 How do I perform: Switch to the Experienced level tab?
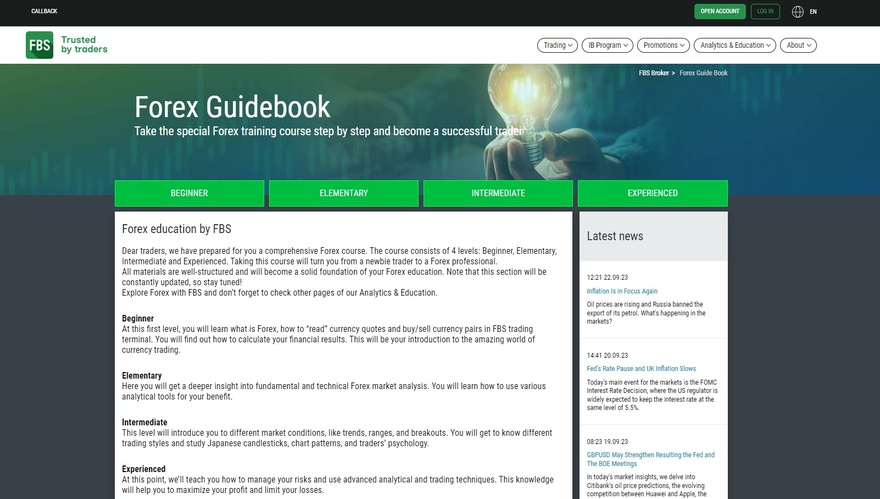pos(653,193)
